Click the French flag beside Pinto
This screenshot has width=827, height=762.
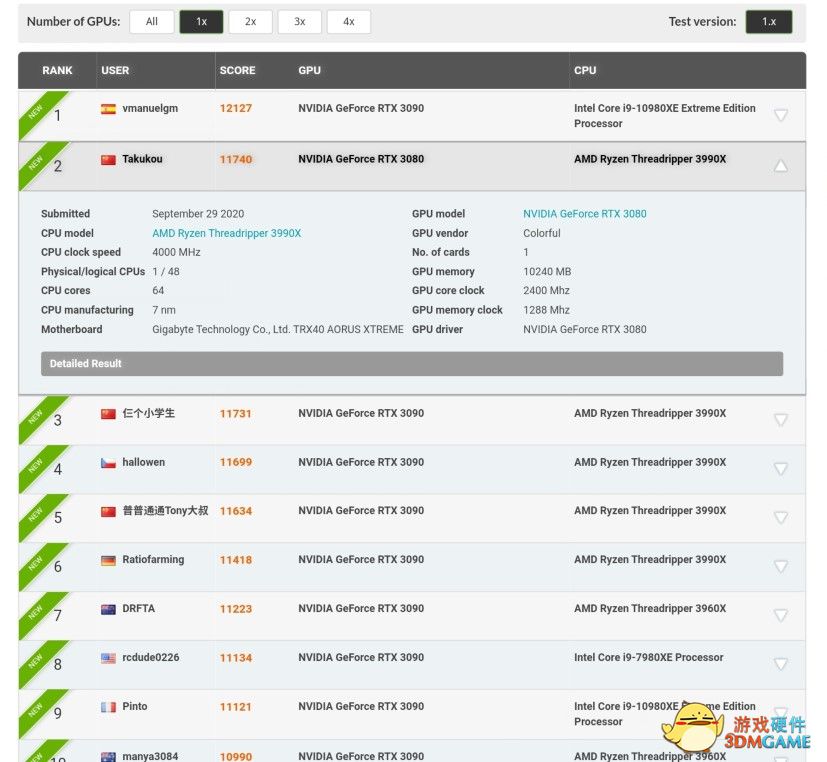point(108,707)
